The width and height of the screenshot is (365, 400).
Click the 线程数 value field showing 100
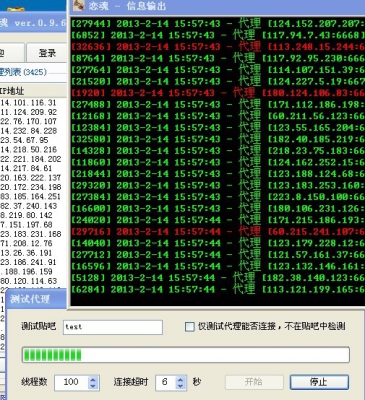click(x=72, y=382)
